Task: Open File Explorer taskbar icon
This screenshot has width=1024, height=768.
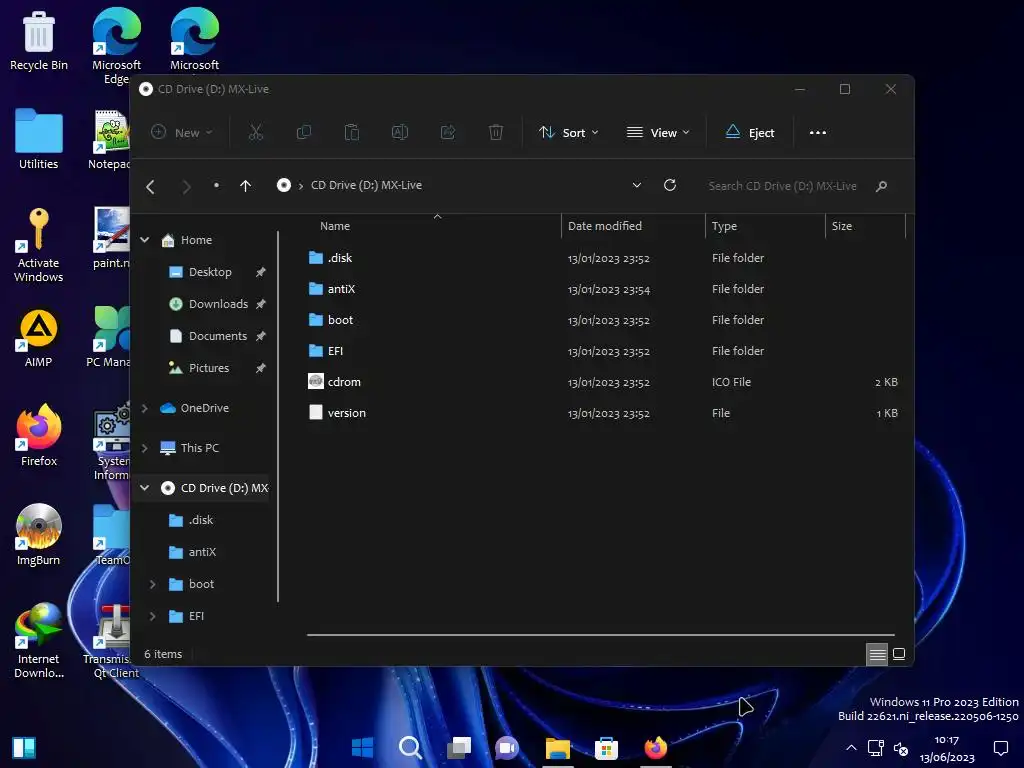Action: point(558,748)
